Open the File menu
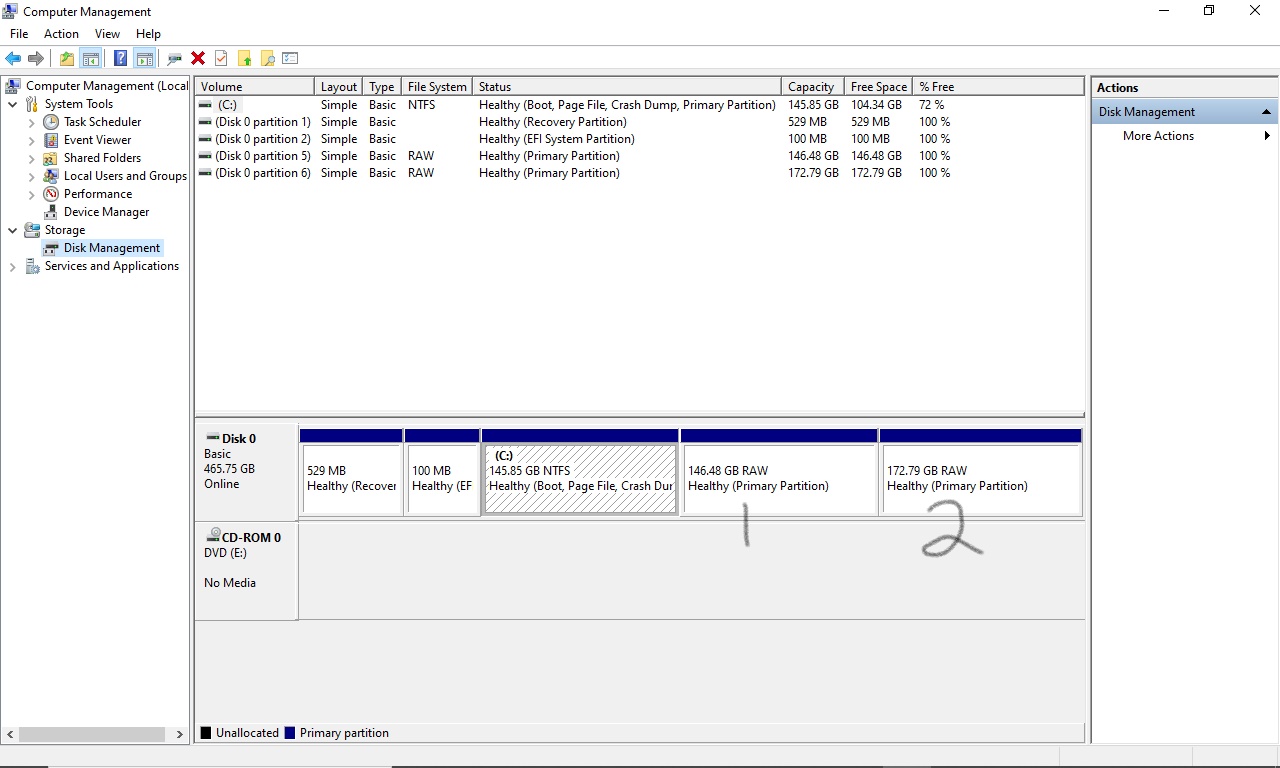 point(19,34)
